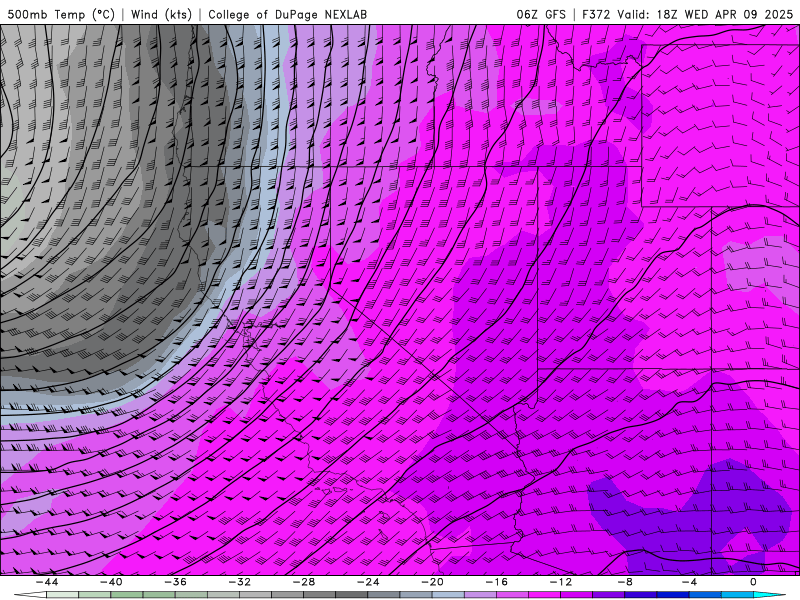Click the -32 colorbar scale label
The height and width of the screenshot is (600, 800).
pos(239,582)
